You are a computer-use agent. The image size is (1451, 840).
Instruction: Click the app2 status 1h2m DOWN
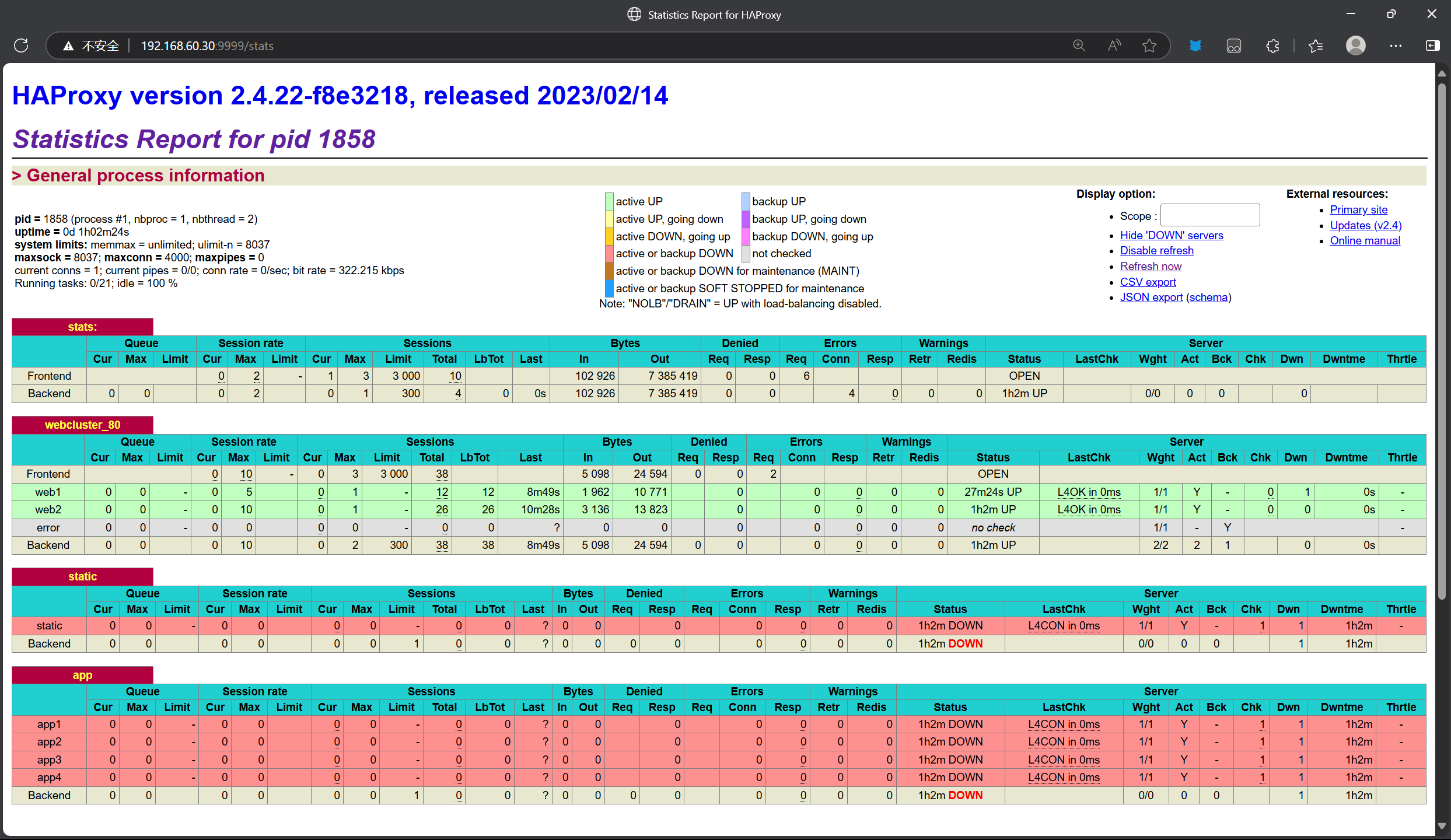[x=950, y=741]
